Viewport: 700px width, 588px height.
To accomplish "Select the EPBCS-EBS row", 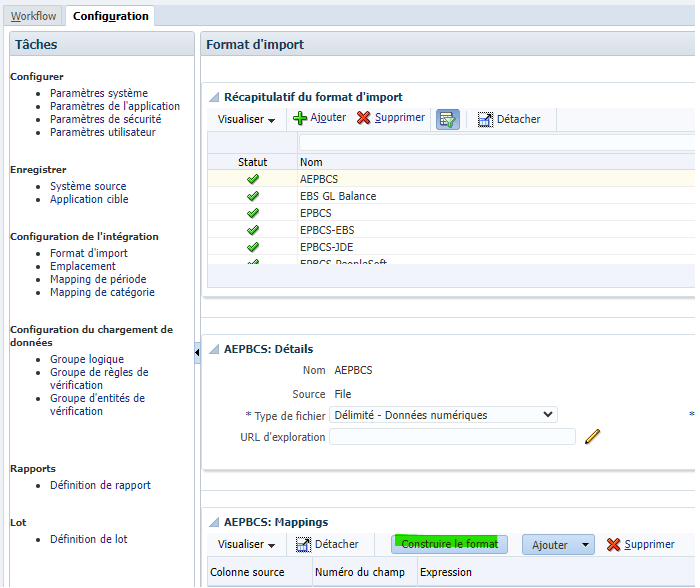I will 451,230.
